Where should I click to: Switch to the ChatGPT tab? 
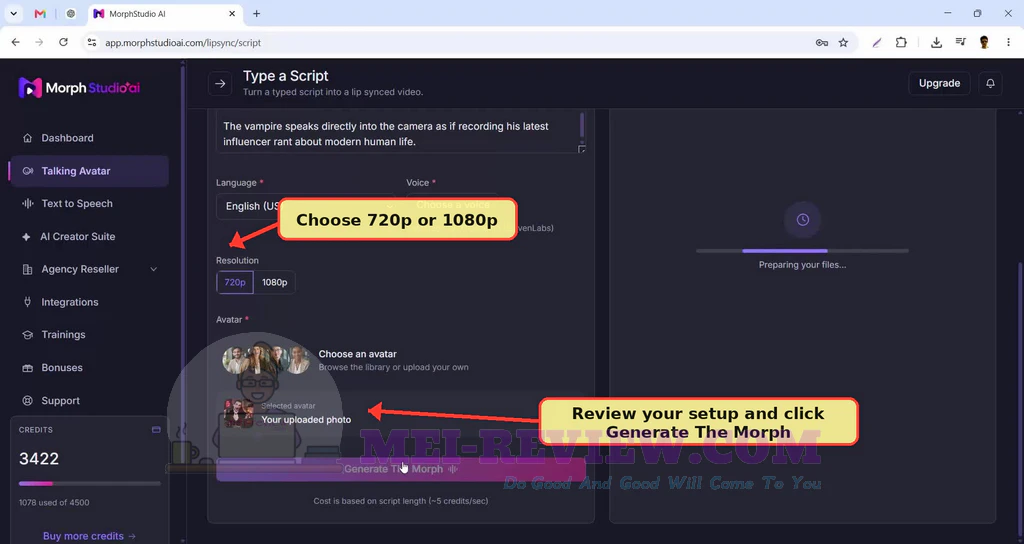click(x=71, y=14)
